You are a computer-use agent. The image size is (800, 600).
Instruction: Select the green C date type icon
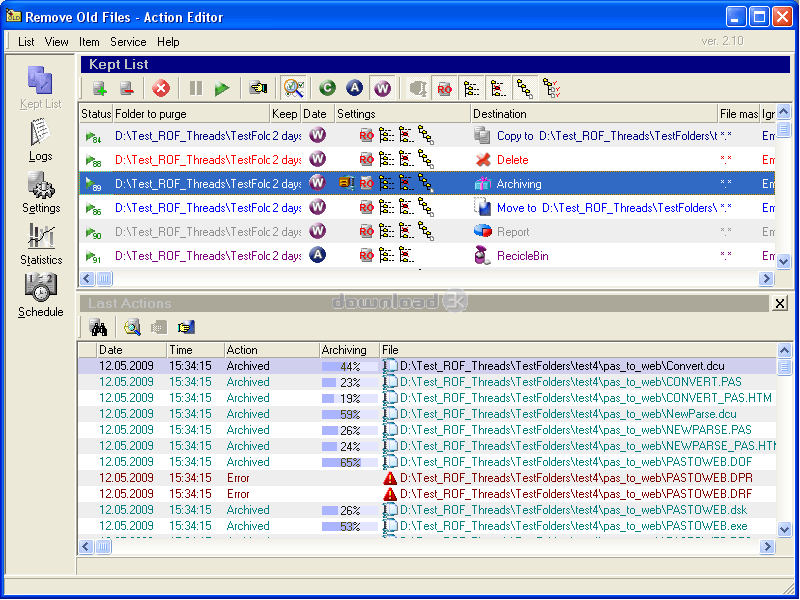click(327, 88)
